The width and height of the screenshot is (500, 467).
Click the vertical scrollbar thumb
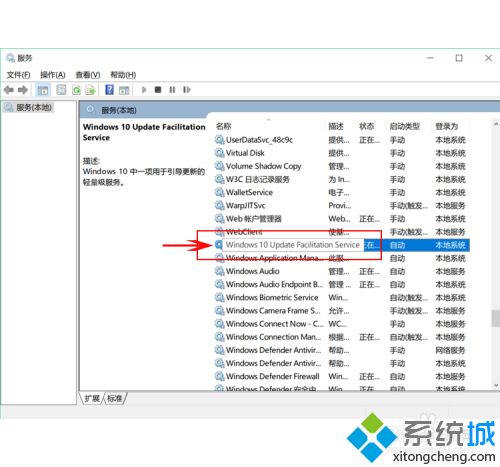coord(495,318)
